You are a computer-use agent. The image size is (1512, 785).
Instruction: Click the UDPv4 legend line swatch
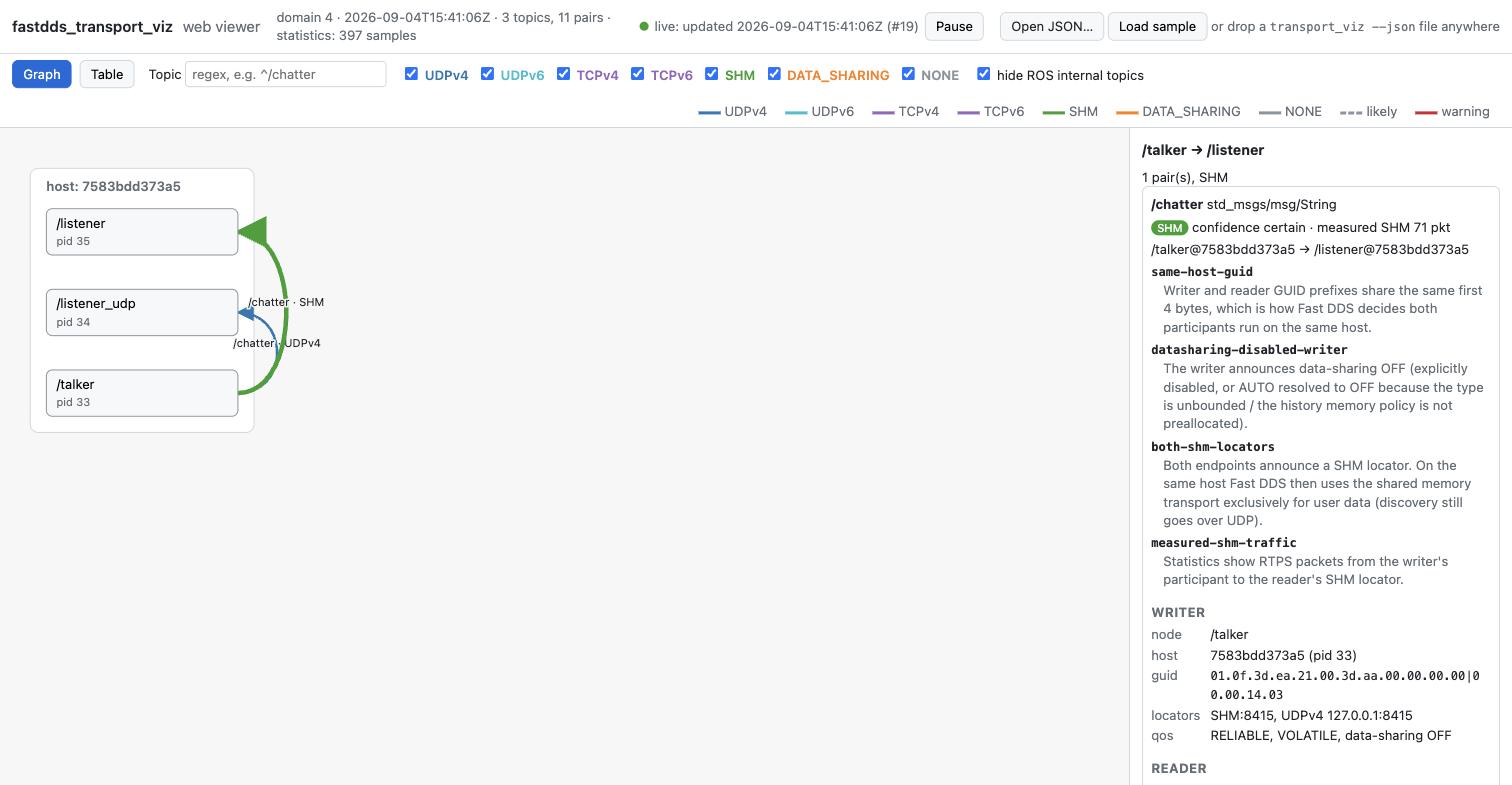tap(709, 112)
